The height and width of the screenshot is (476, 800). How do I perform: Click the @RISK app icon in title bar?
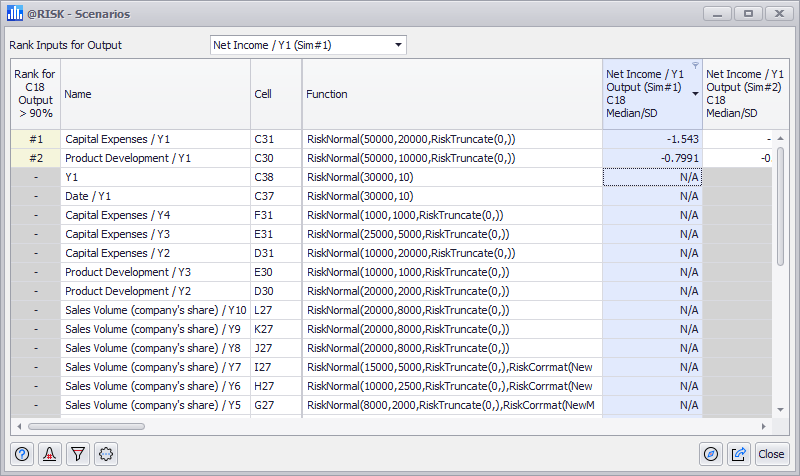coord(13,14)
